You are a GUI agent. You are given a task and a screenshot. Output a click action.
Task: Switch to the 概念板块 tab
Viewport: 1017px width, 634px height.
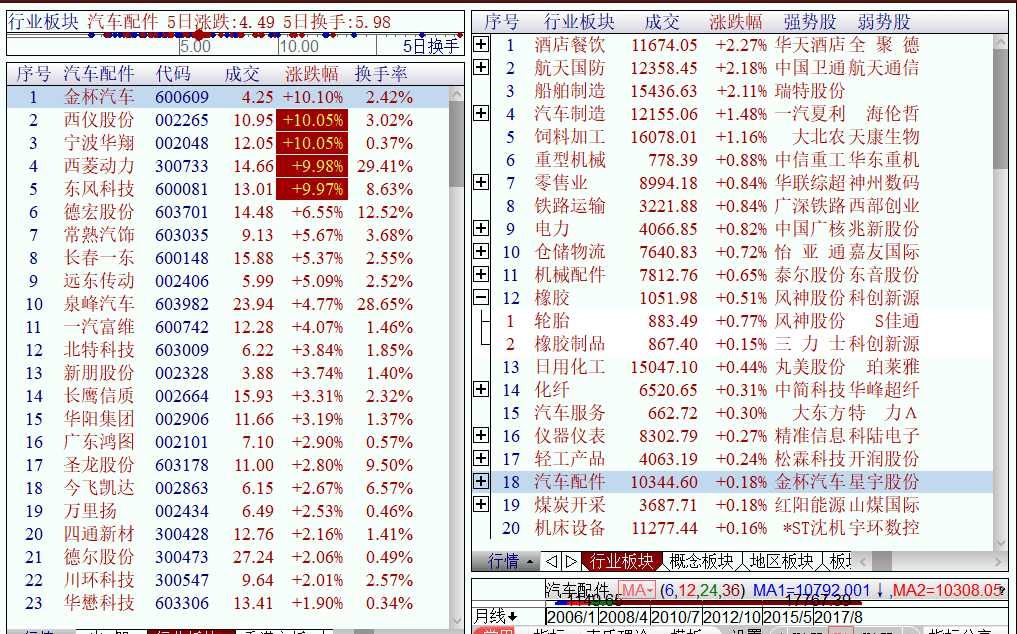point(701,561)
